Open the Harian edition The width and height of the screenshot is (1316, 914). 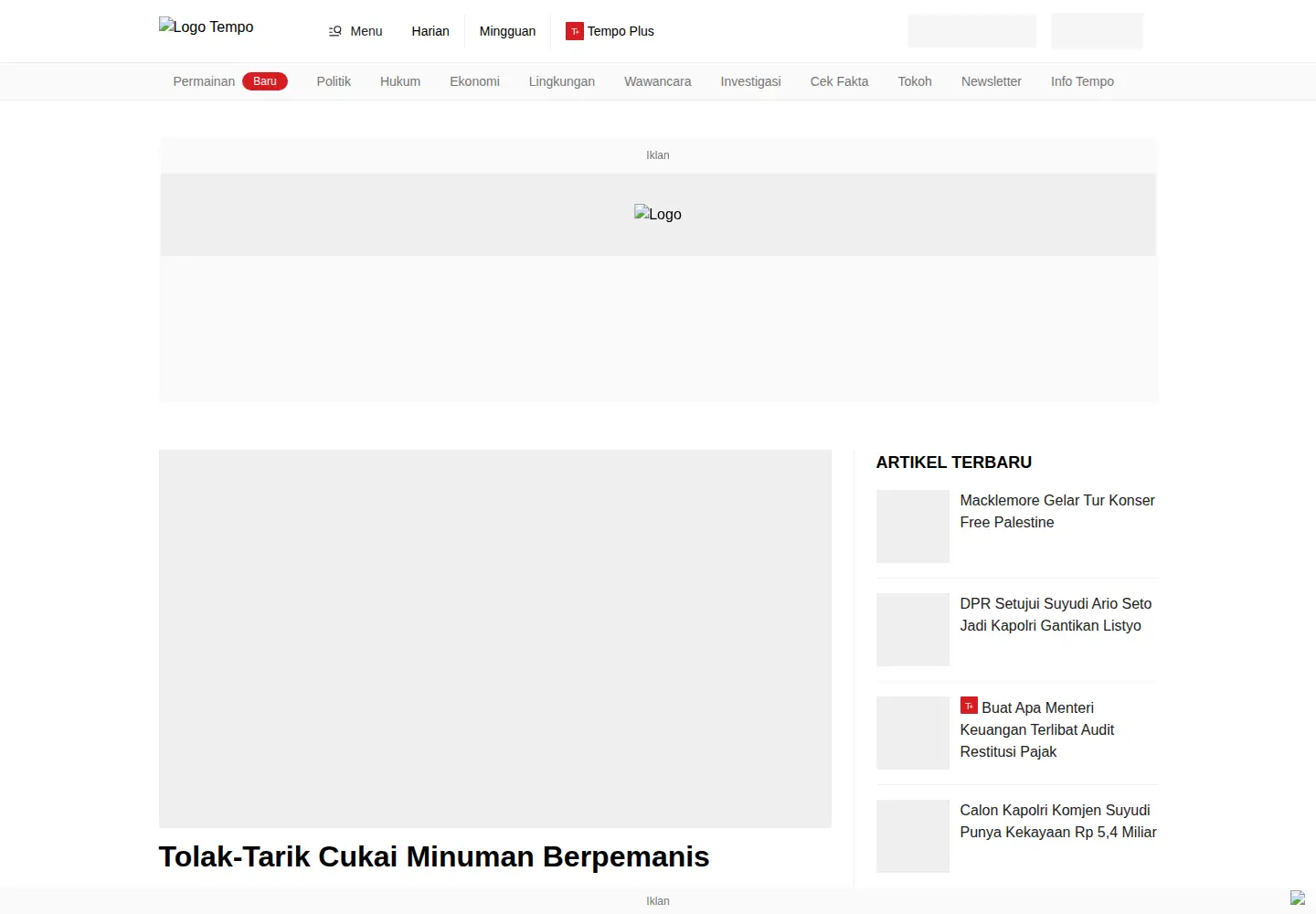[430, 31]
